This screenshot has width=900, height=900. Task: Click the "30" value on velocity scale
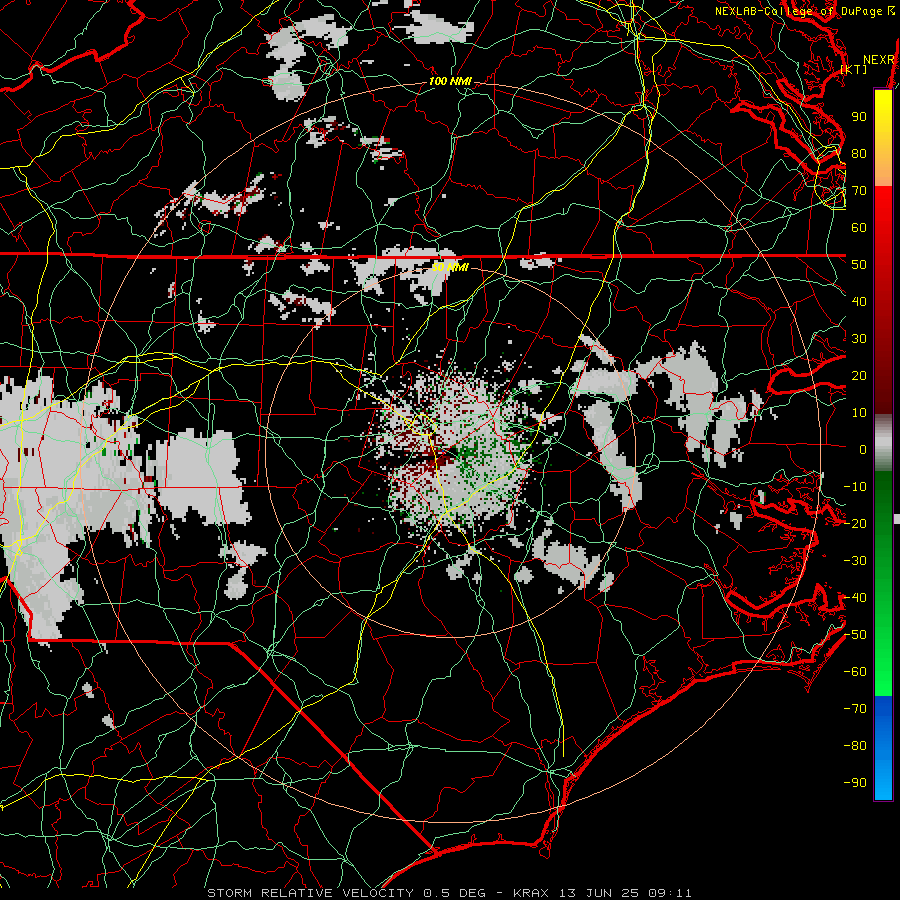point(859,339)
